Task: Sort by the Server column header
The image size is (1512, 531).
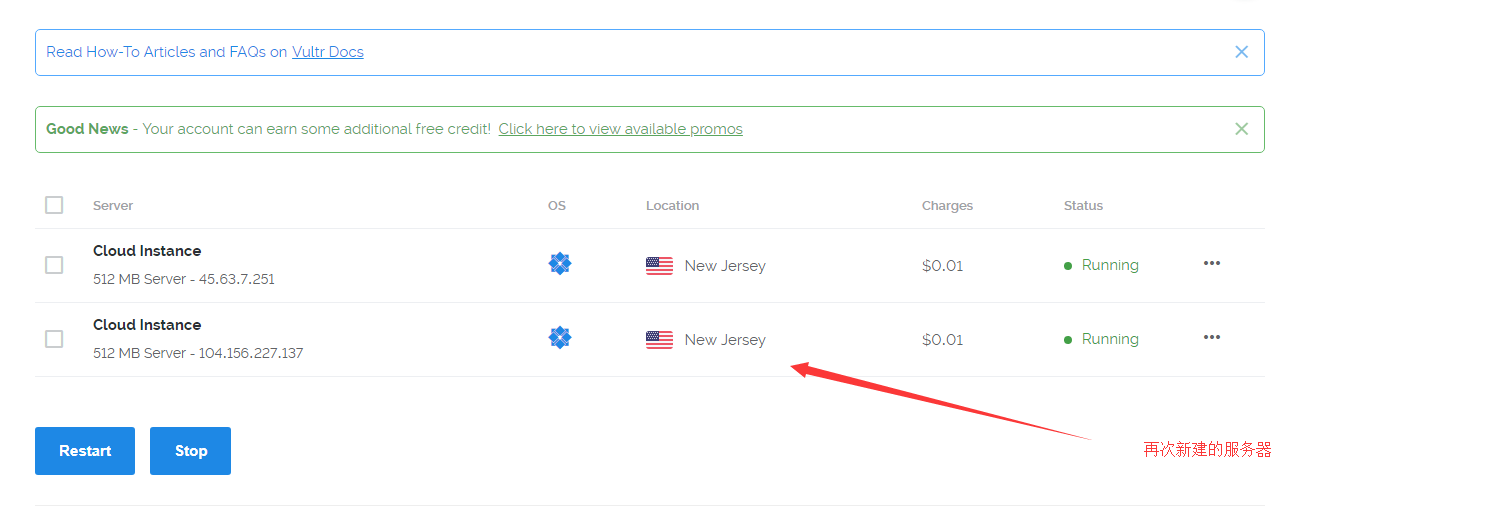Action: (x=113, y=206)
